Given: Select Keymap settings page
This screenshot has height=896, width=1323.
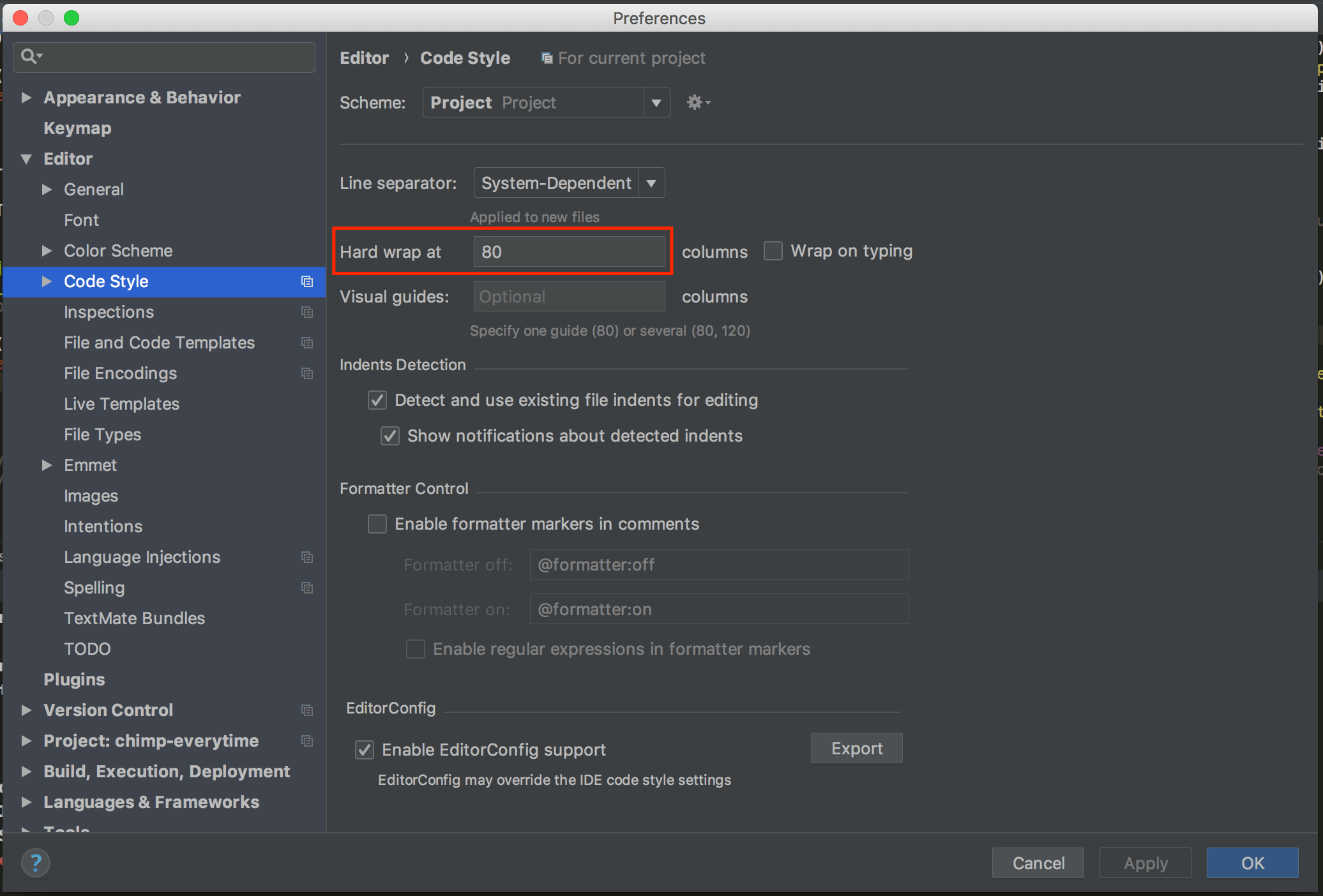Looking at the screenshot, I should click(77, 128).
